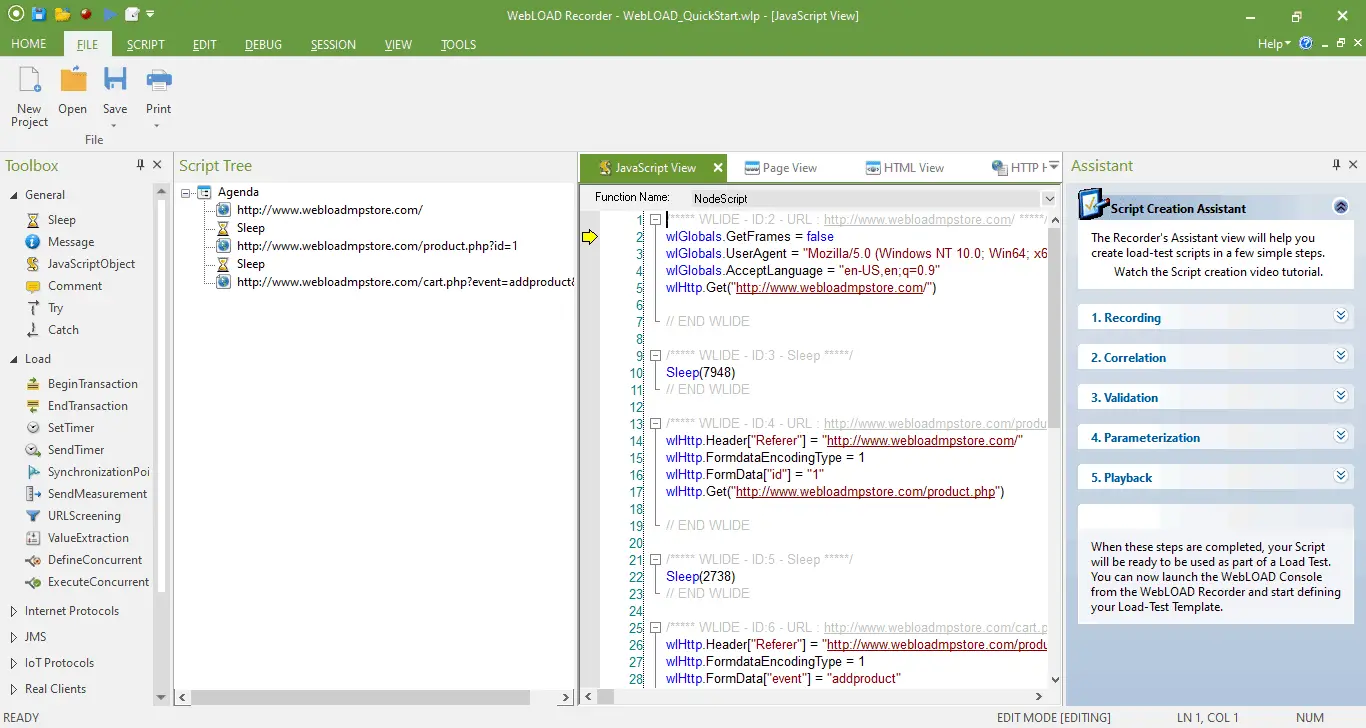Collapse the code block at line 1
Viewport: 1366px width, 728px height.
[x=656, y=220]
